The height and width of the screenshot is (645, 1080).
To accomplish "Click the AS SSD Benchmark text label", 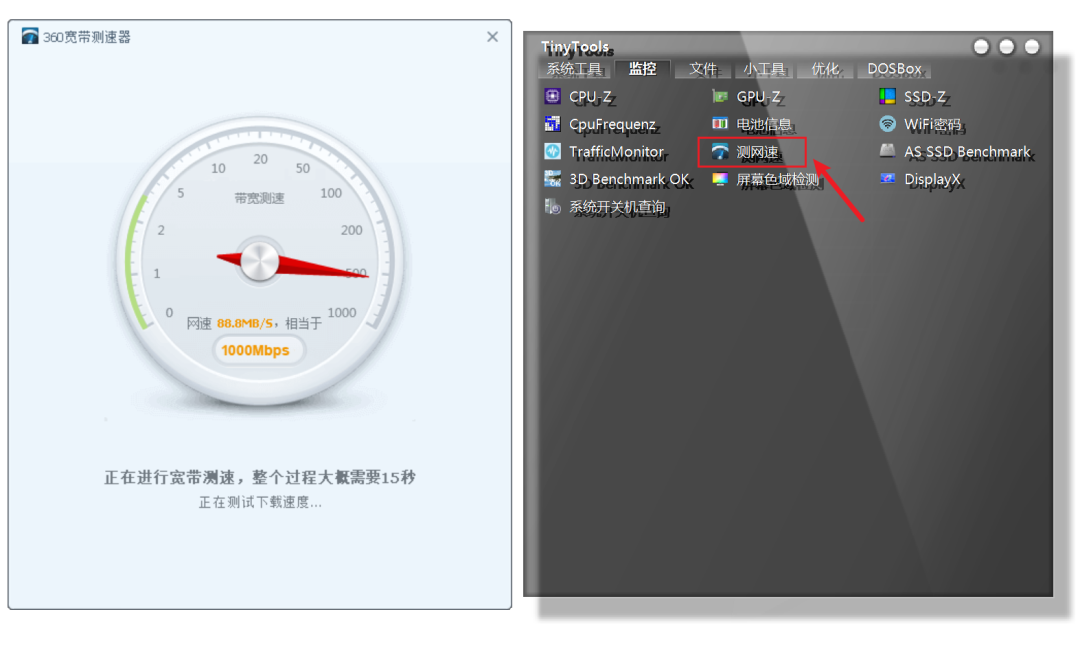I will pos(968,152).
